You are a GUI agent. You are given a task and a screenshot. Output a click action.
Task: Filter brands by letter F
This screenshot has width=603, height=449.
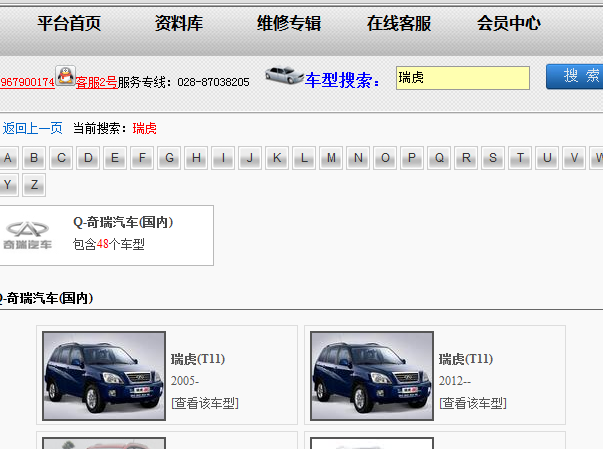[142, 158]
